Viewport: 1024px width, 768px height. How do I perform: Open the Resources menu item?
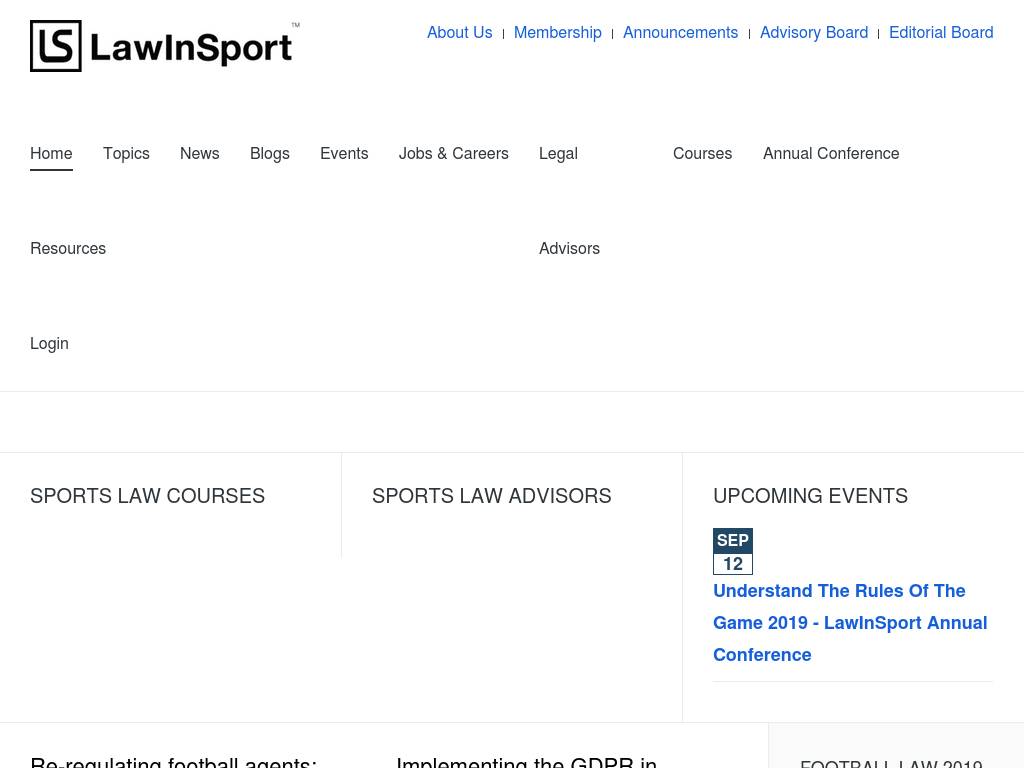pyautogui.click(x=68, y=249)
